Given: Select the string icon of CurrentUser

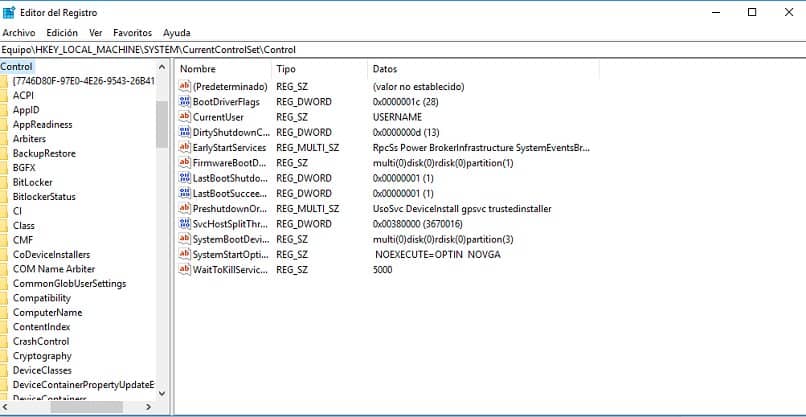Looking at the screenshot, I should [x=185, y=117].
